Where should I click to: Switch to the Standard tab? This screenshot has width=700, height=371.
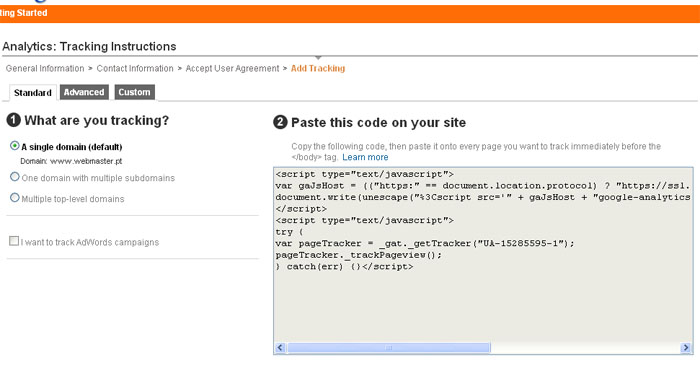click(33, 92)
